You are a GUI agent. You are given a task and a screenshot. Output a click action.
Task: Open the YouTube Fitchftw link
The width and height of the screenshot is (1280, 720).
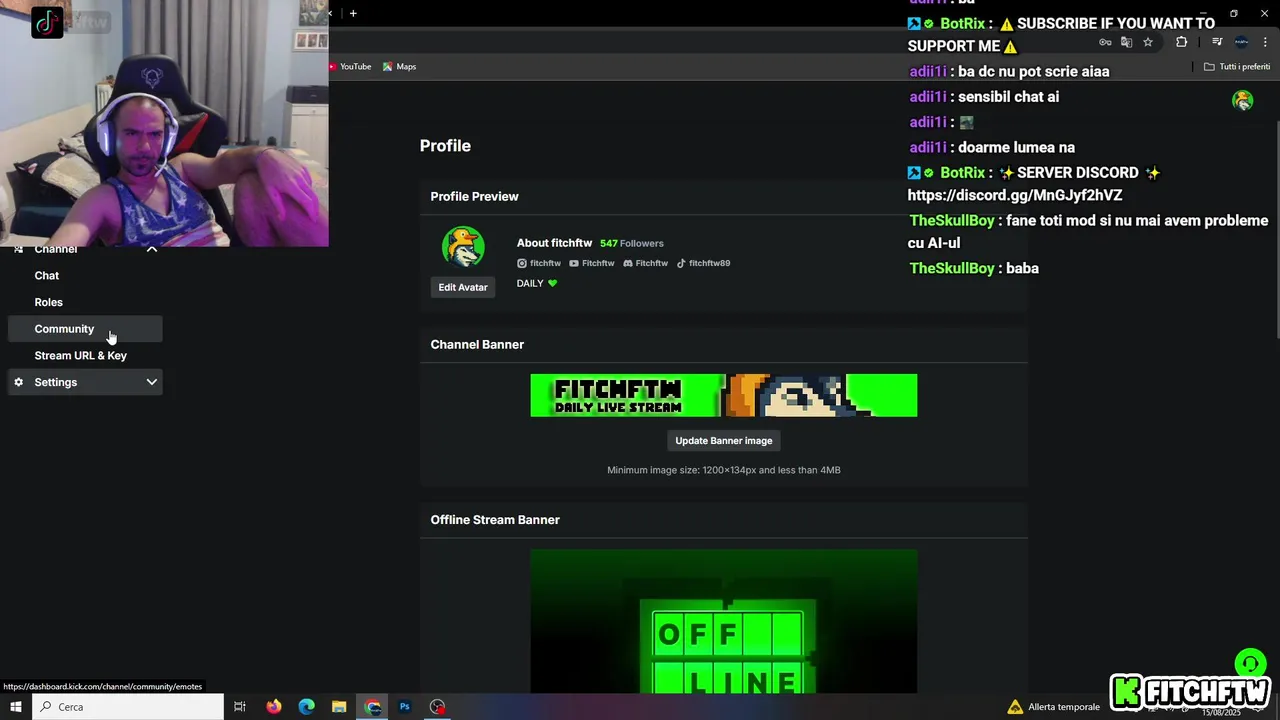(592, 263)
